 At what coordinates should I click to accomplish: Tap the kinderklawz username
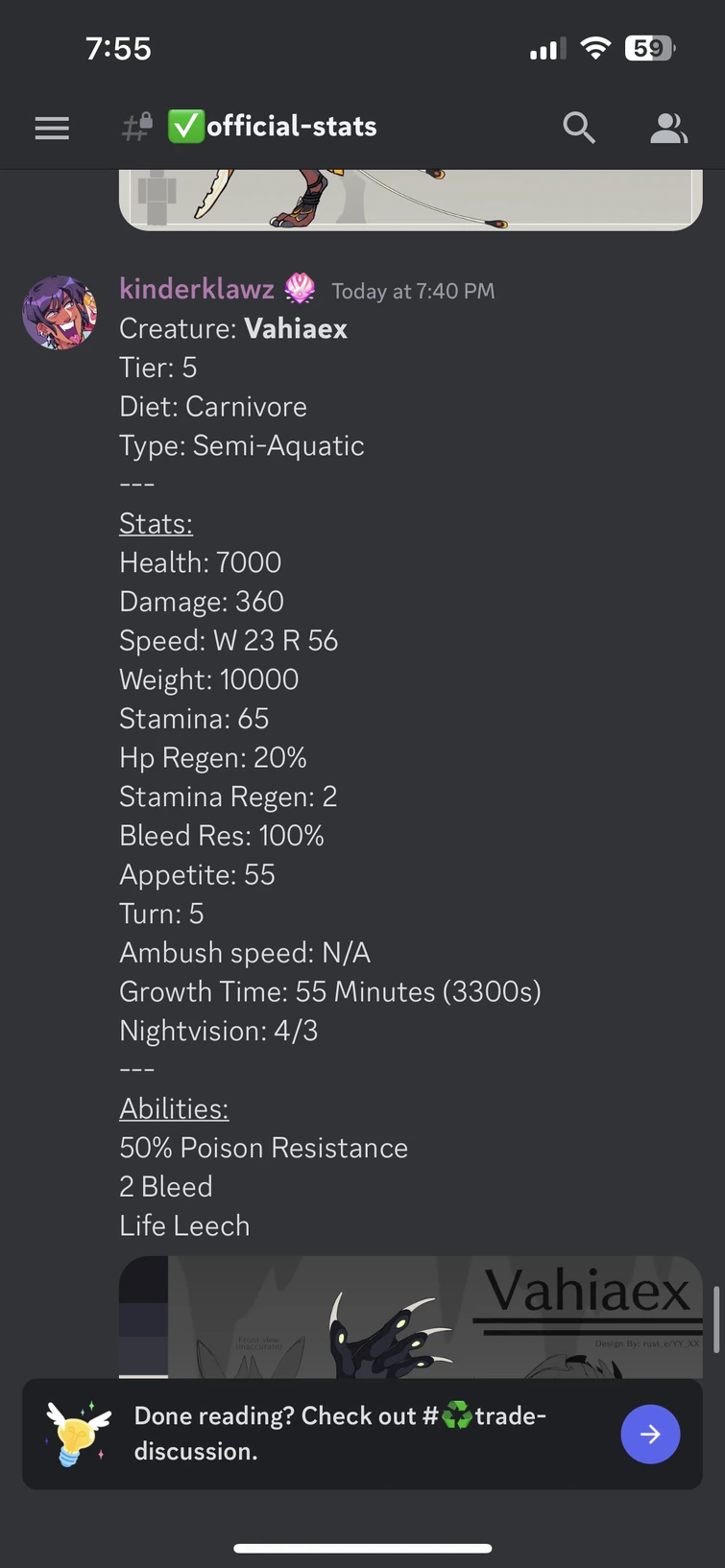click(x=197, y=288)
